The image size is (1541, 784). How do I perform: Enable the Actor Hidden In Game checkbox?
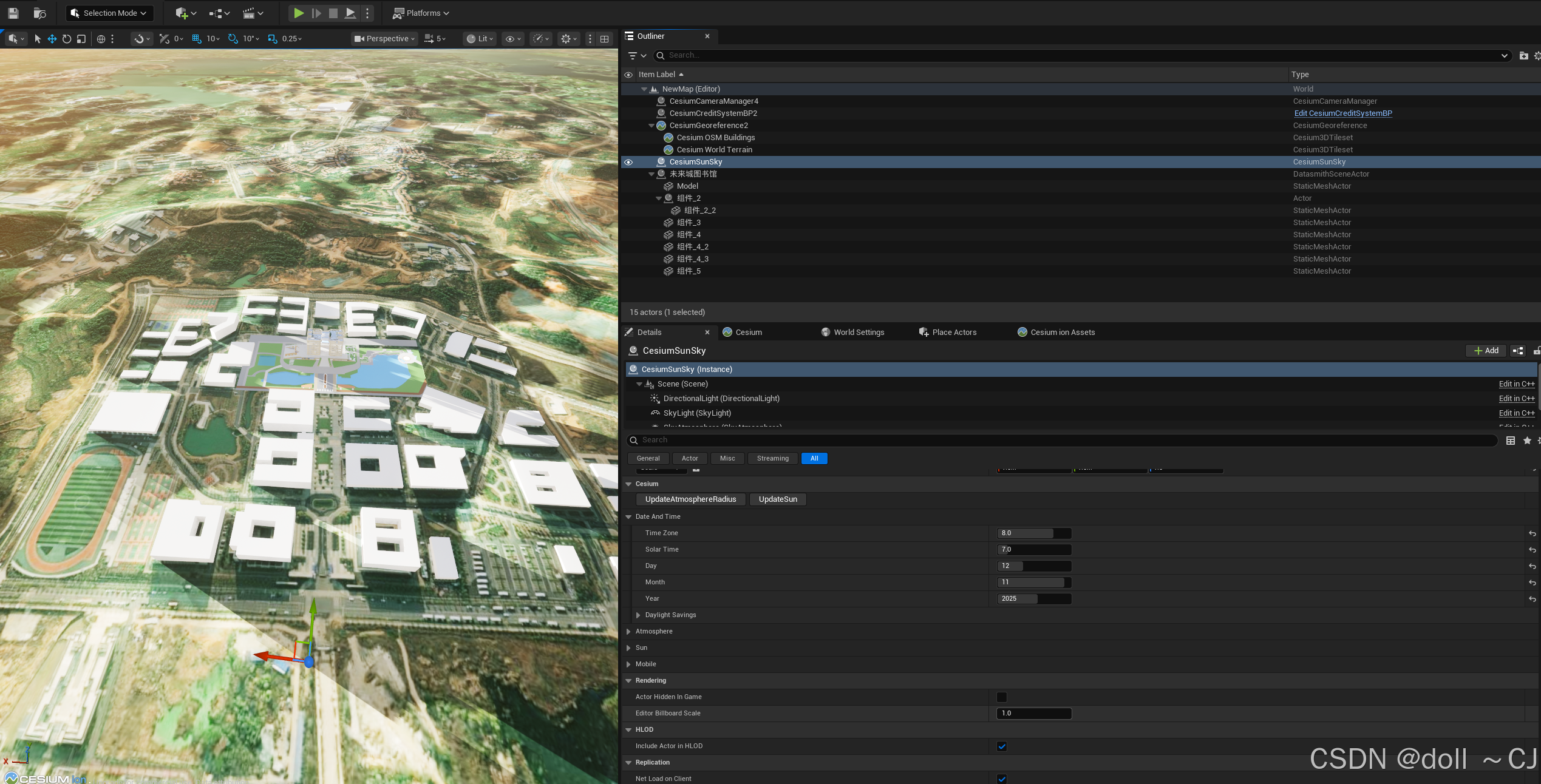(1001, 697)
